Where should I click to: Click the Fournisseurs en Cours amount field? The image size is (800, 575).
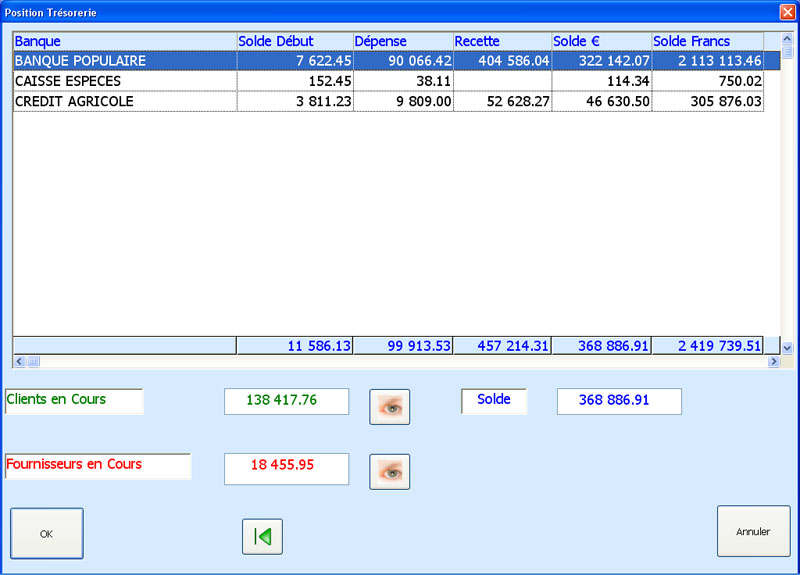coord(286,467)
